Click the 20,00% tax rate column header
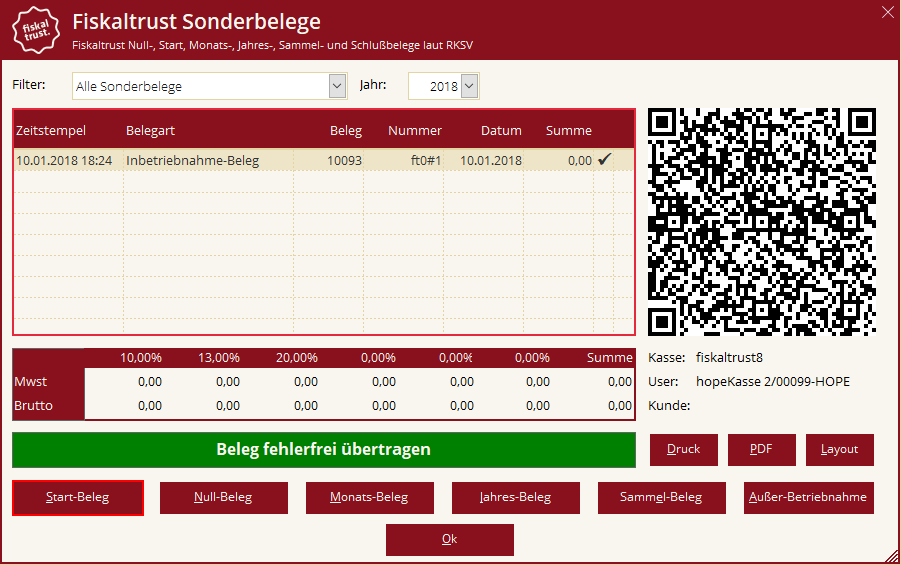 click(x=297, y=358)
